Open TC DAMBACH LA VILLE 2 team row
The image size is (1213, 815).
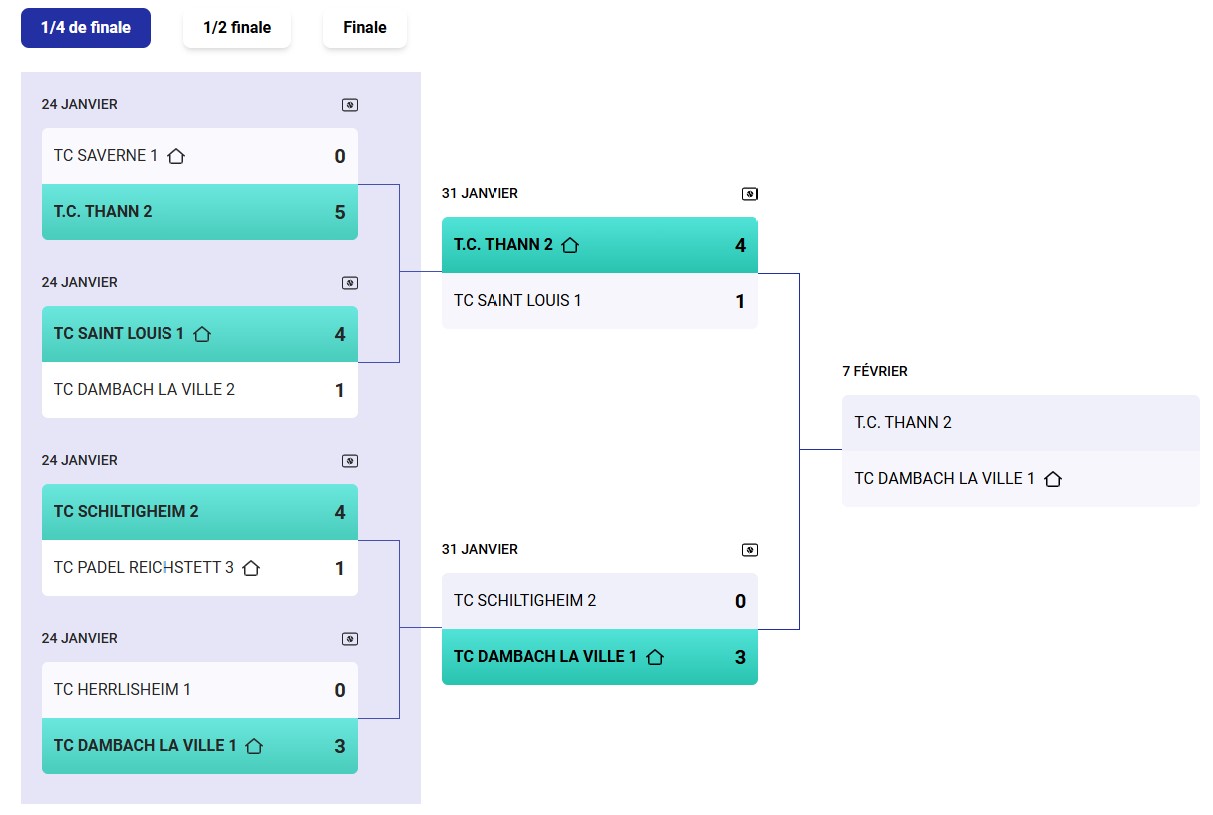tap(200, 390)
